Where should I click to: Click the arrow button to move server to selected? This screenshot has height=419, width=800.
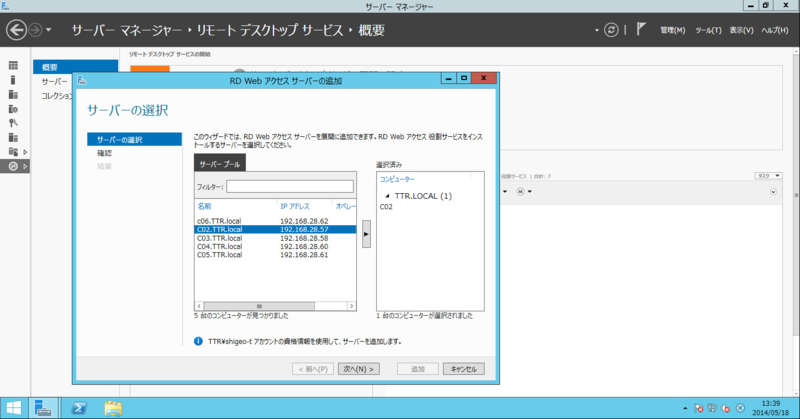pos(366,234)
